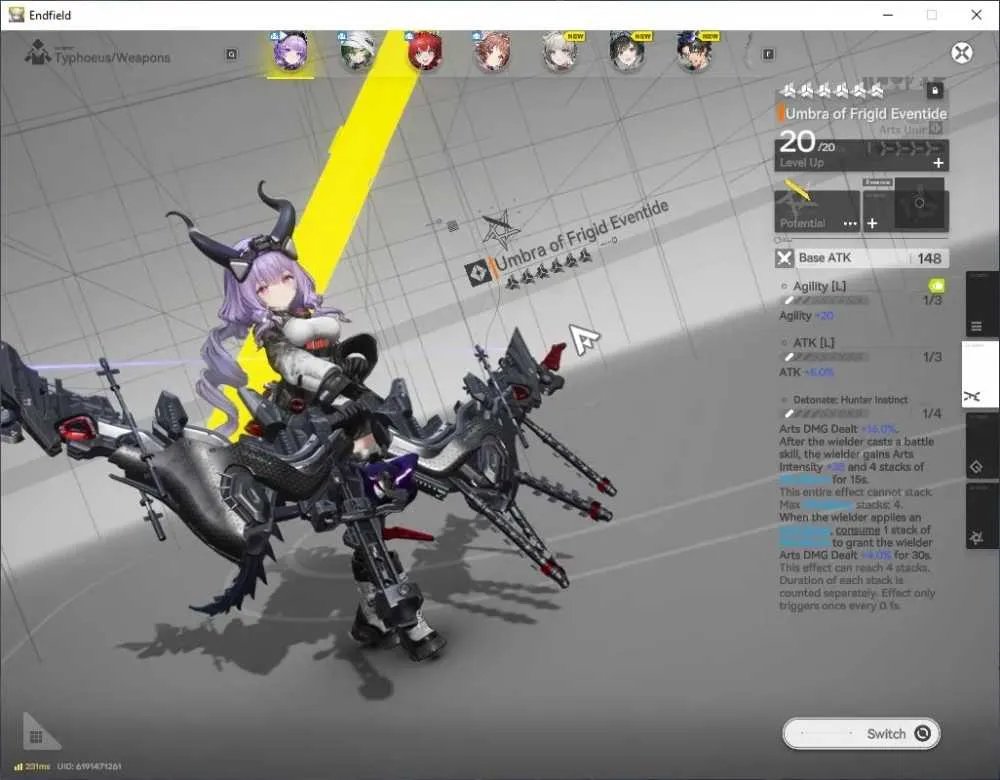Click the network ping indicator
1000x780 pixels.
click(x=32, y=766)
